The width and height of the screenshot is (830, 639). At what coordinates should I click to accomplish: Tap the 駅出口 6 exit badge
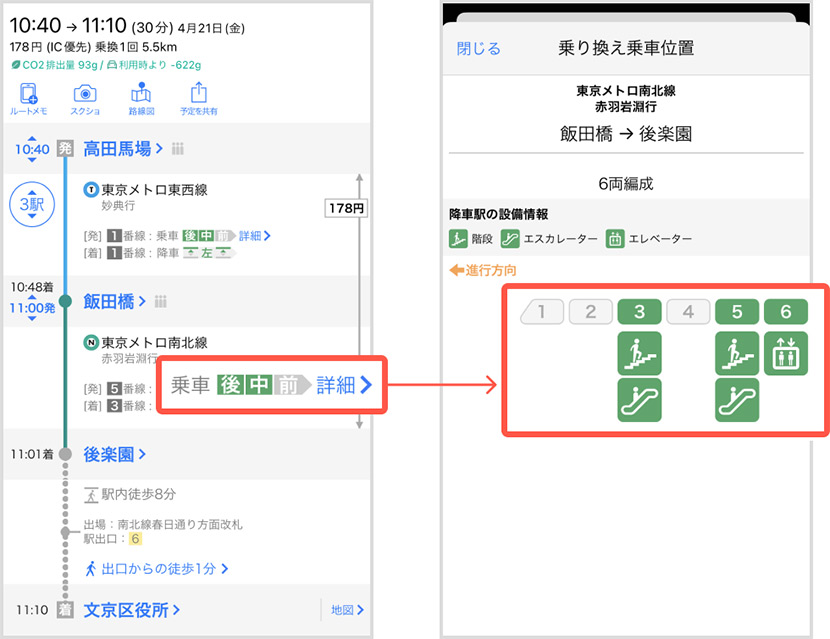(136, 539)
